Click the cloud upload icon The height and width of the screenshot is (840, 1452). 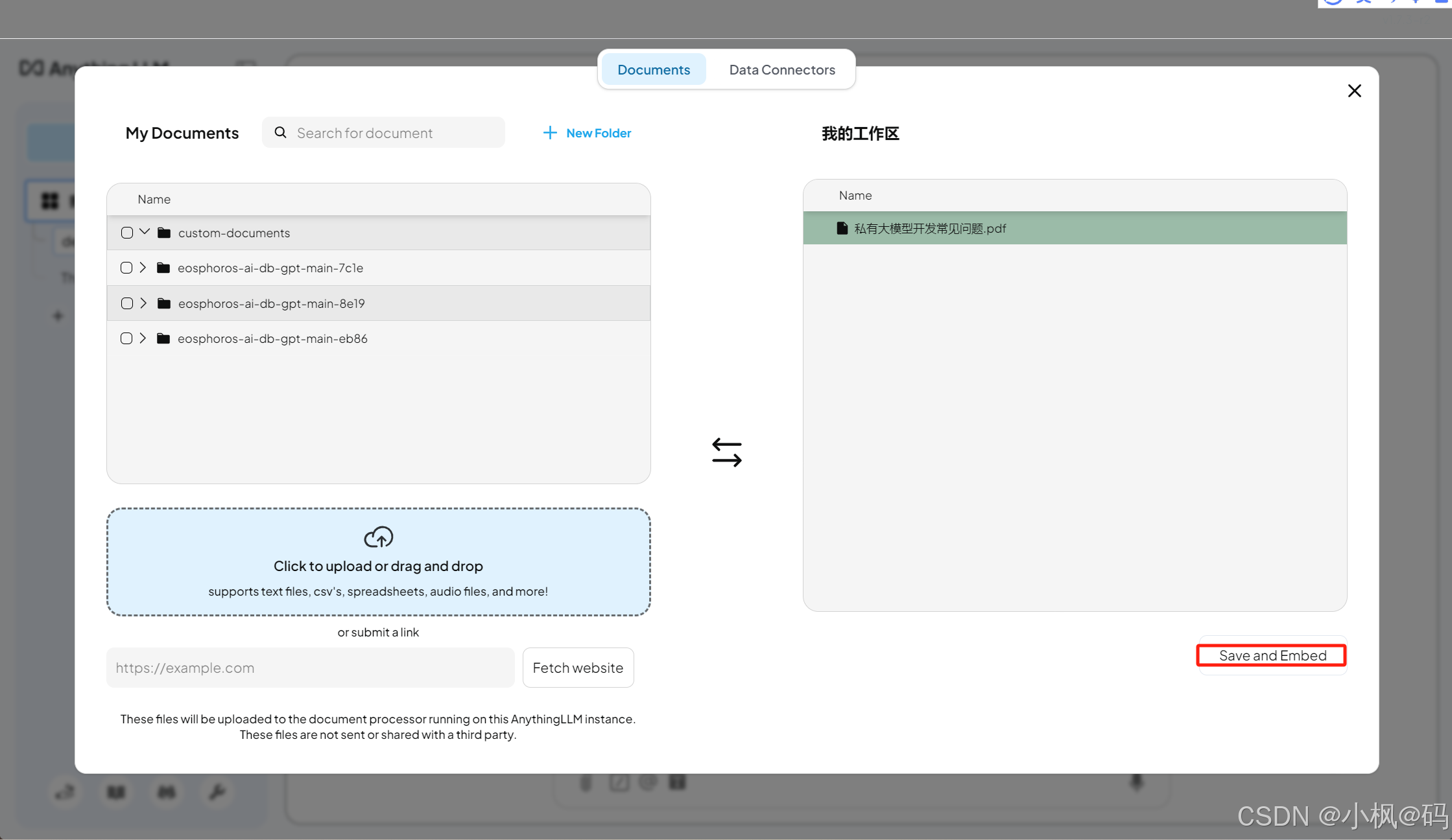coord(378,537)
